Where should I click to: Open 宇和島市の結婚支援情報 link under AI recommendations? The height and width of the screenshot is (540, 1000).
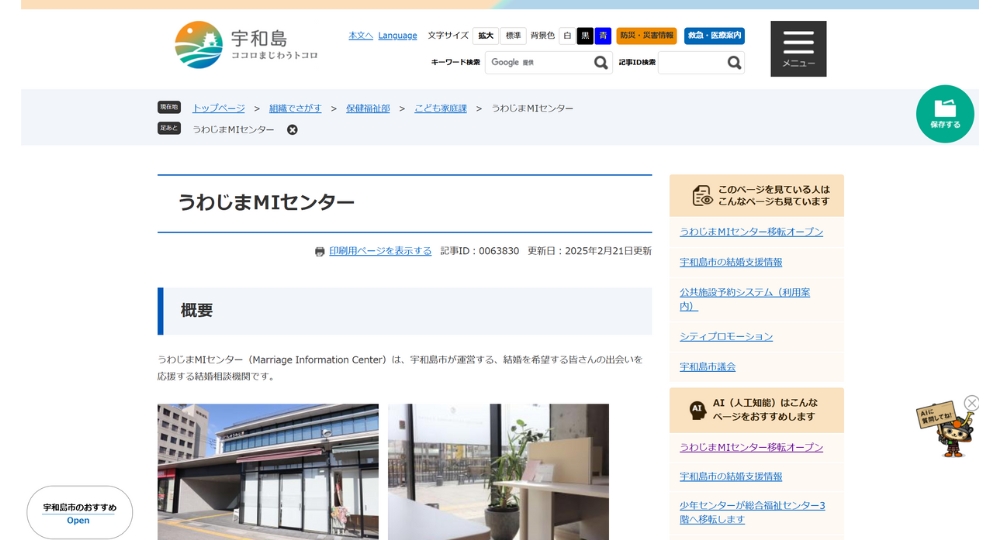pyautogui.click(x=731, y=476)
